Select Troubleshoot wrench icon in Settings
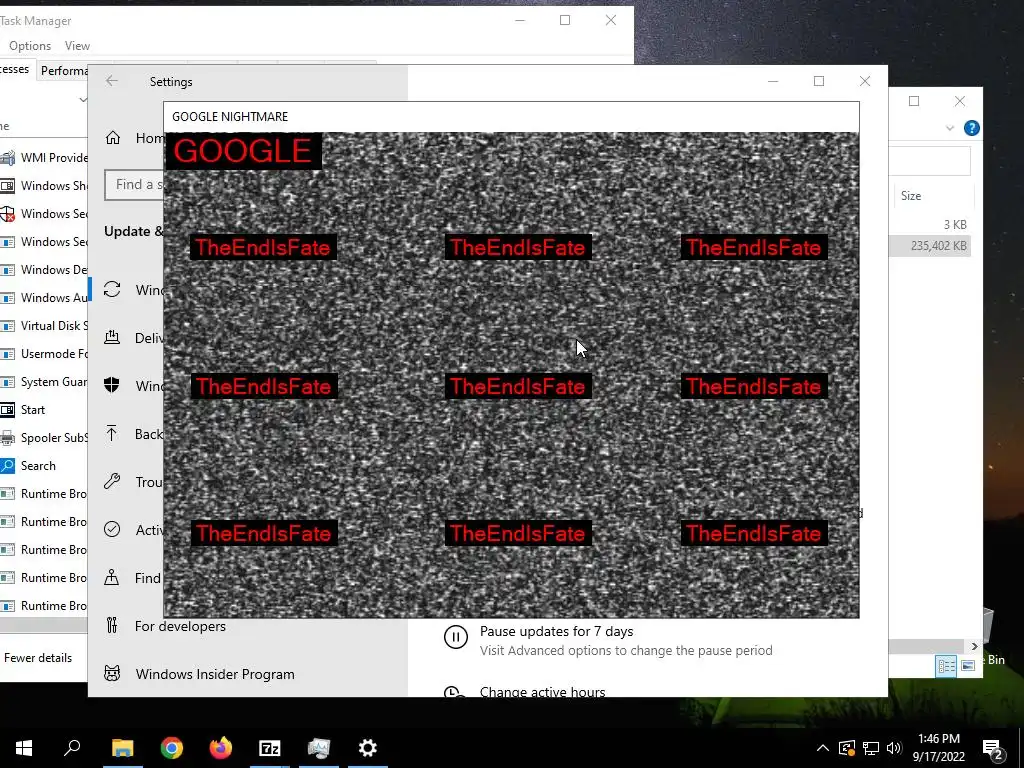1024x768 pixels. tap(112, 482)
